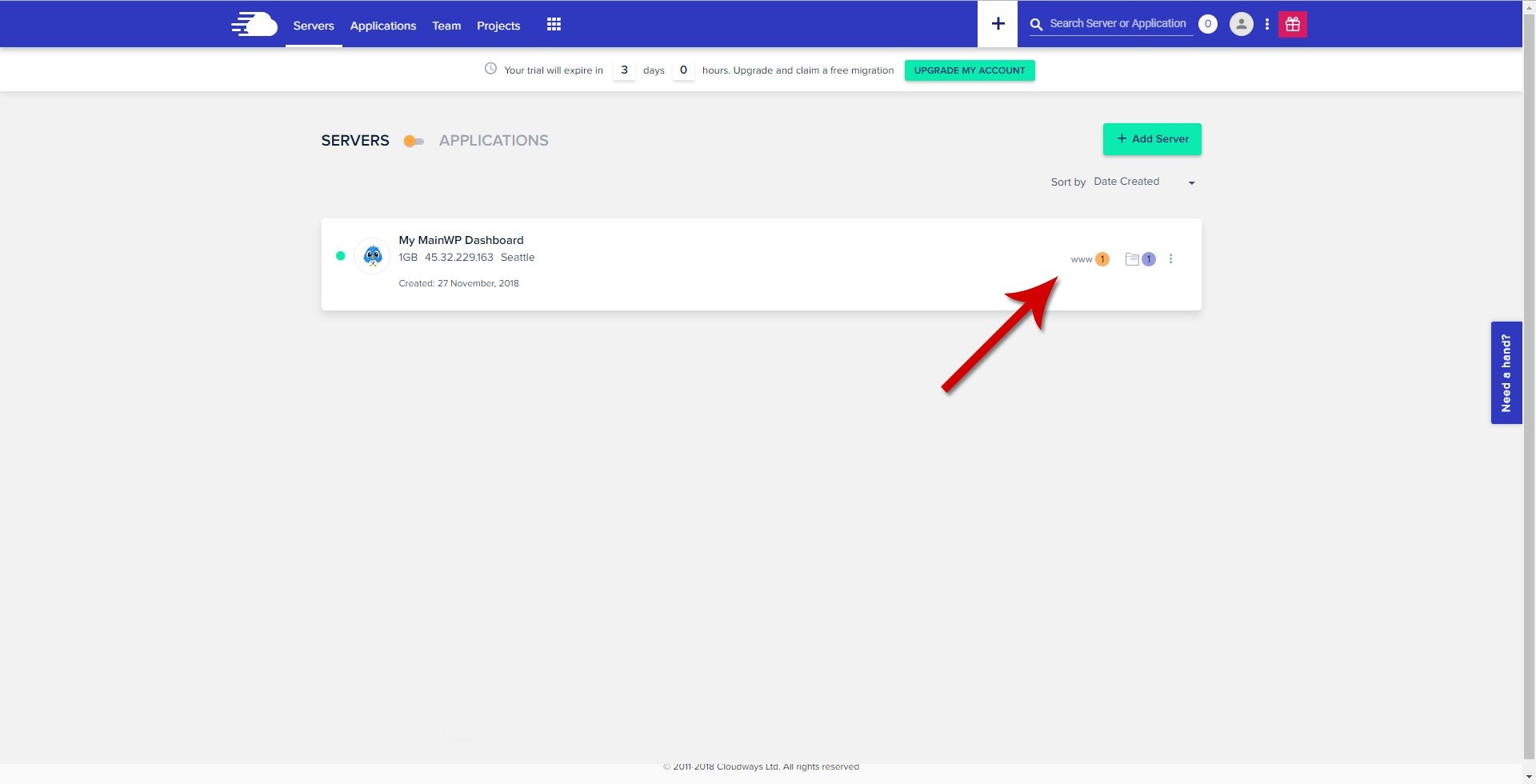Open the vertical three-dot menu in navbar

(1266, 24)
